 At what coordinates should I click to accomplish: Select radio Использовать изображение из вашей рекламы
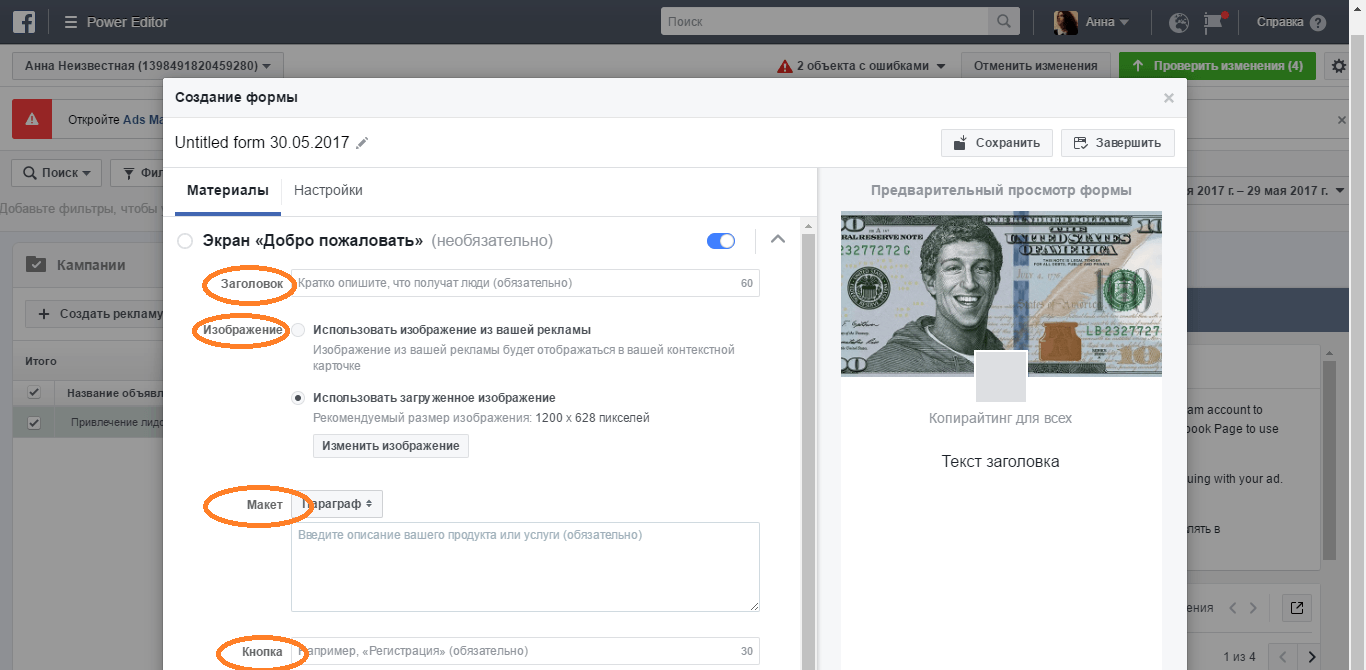point(298,330)
